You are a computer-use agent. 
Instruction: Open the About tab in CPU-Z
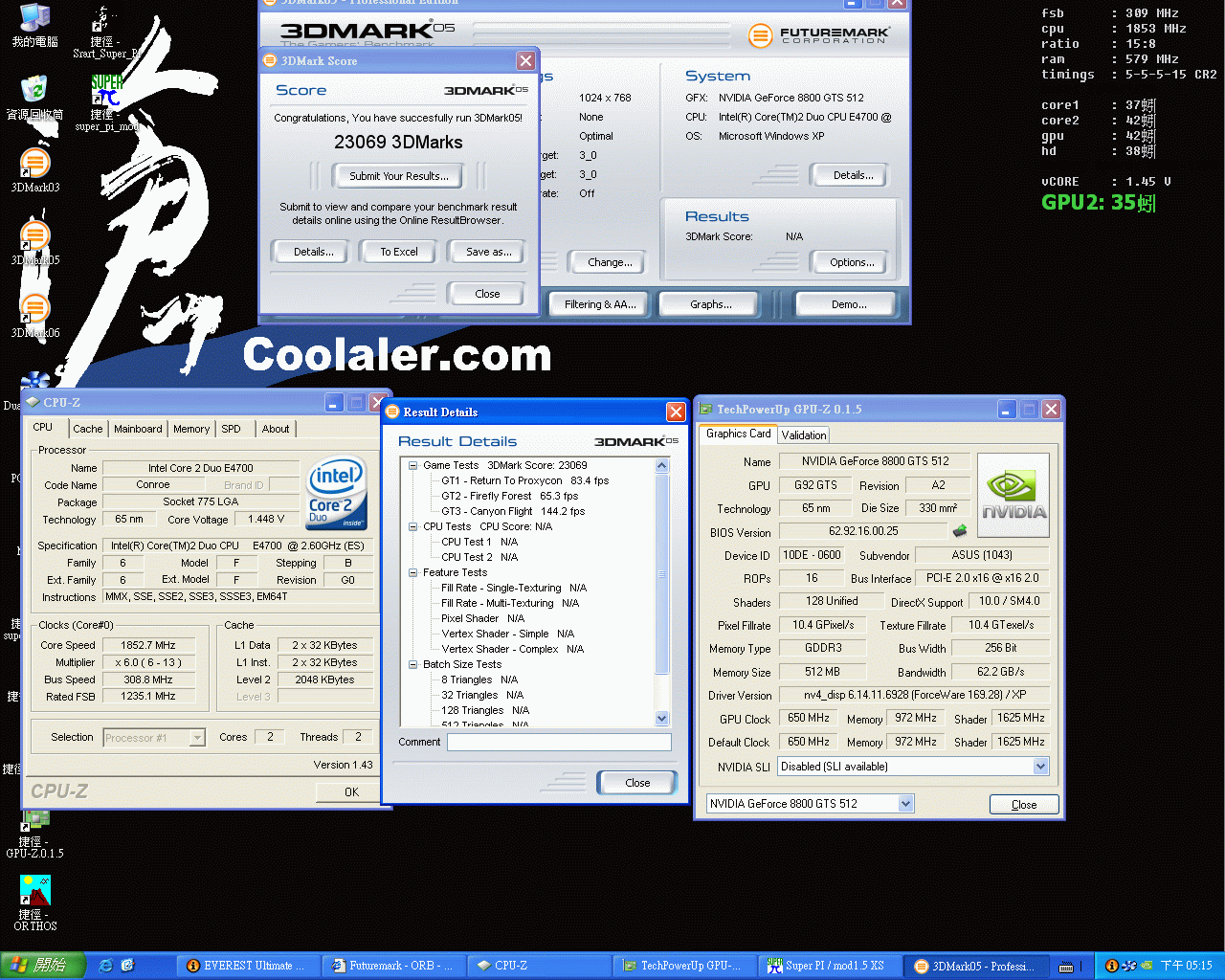(276, 429)
